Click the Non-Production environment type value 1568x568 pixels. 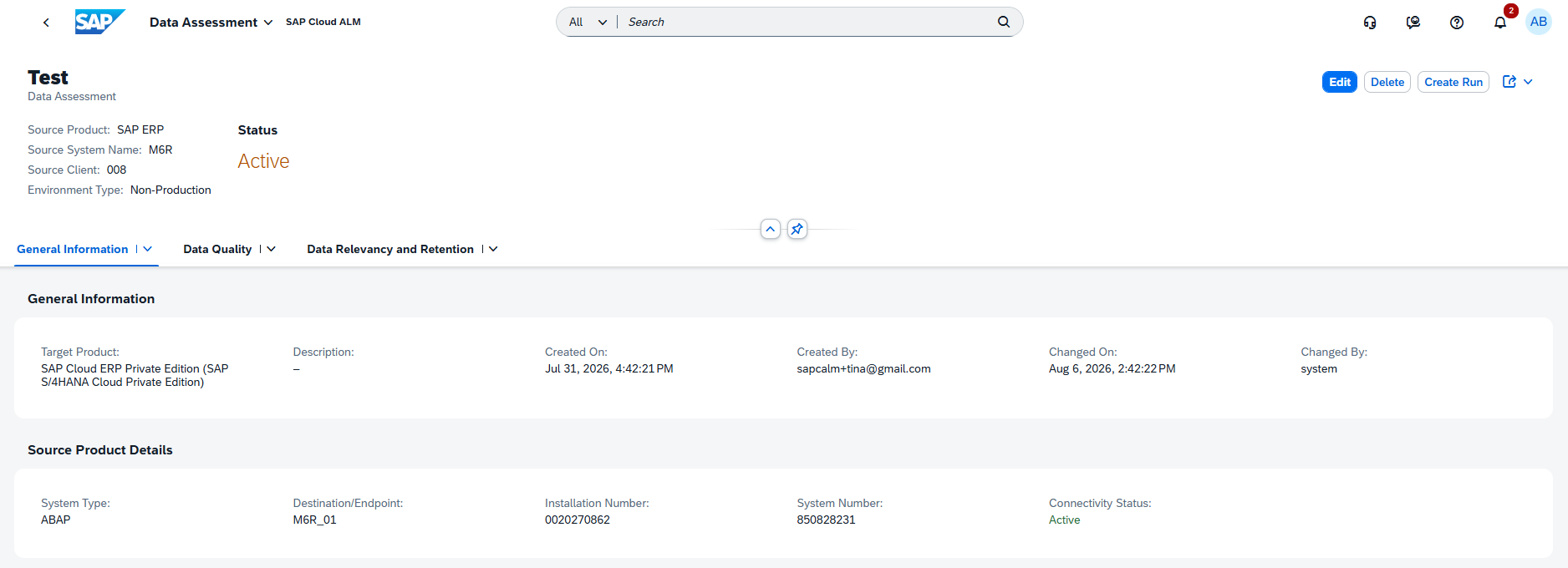pyautogui.click(x=171, y=190)
